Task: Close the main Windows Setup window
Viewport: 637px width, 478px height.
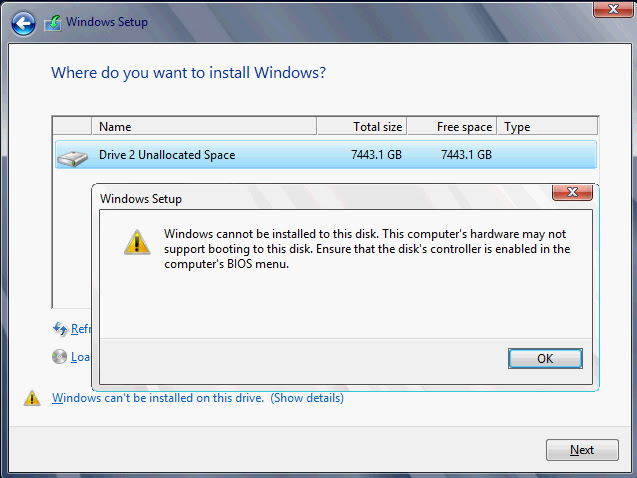Action: [x=613, y=9]
